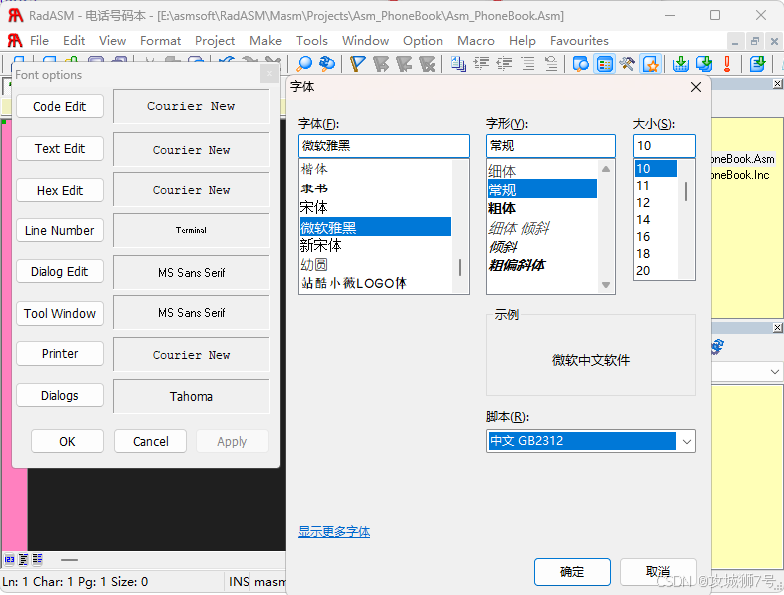Viewport: 784px width, 595px height.
Task: Close the 字体 font dialog
Action: 696,87
